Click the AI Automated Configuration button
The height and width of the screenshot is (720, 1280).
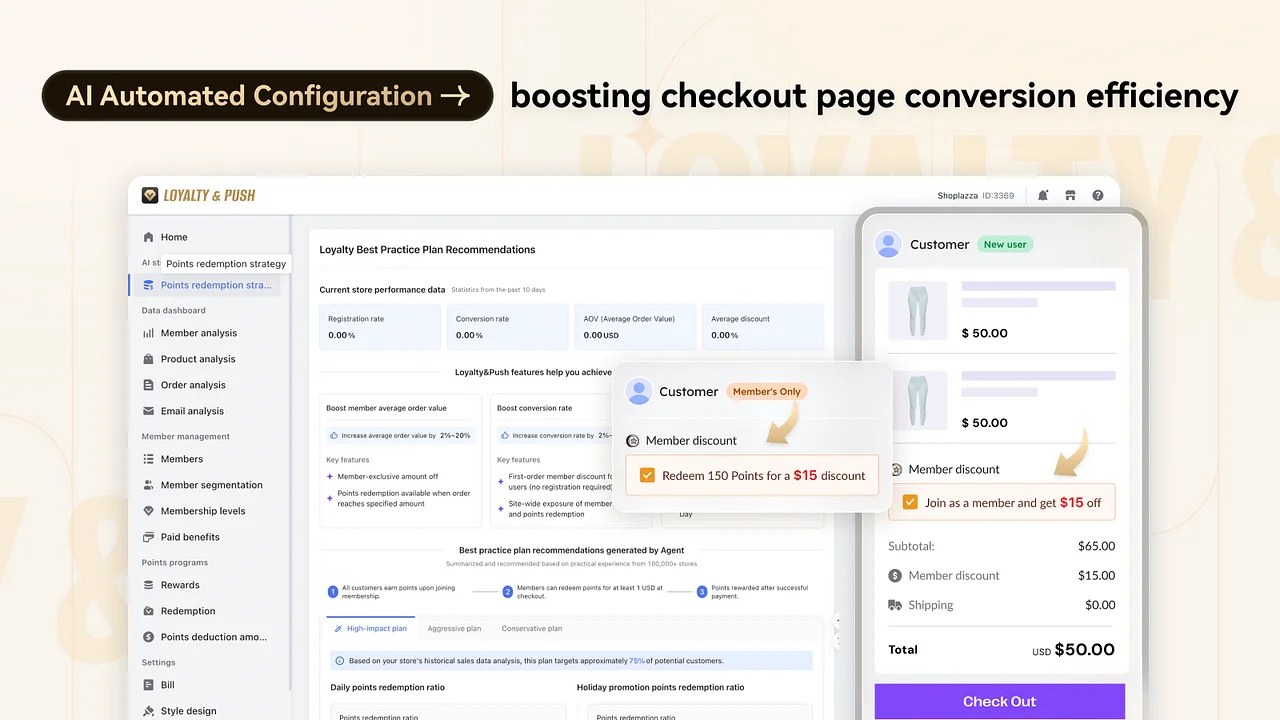[x=267, y=96]
